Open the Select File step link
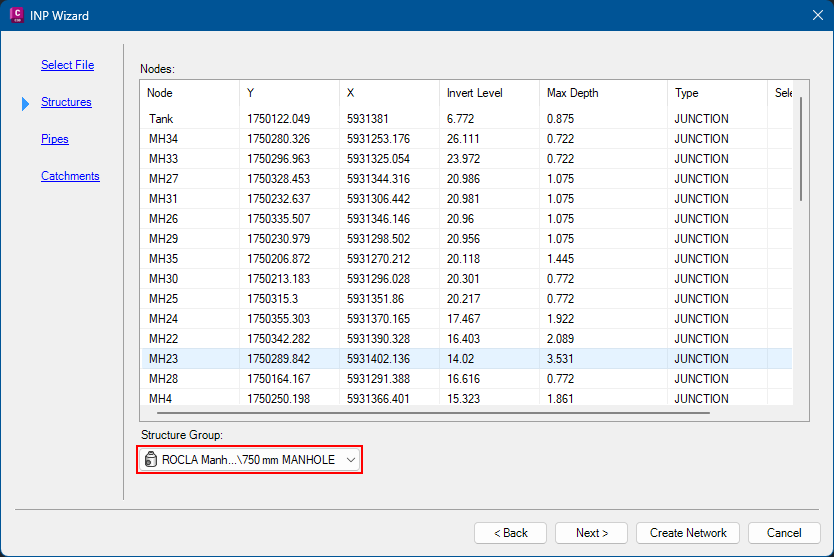This screenshot has width=834, height=557. pyautogui.click(x=68, y=65)
